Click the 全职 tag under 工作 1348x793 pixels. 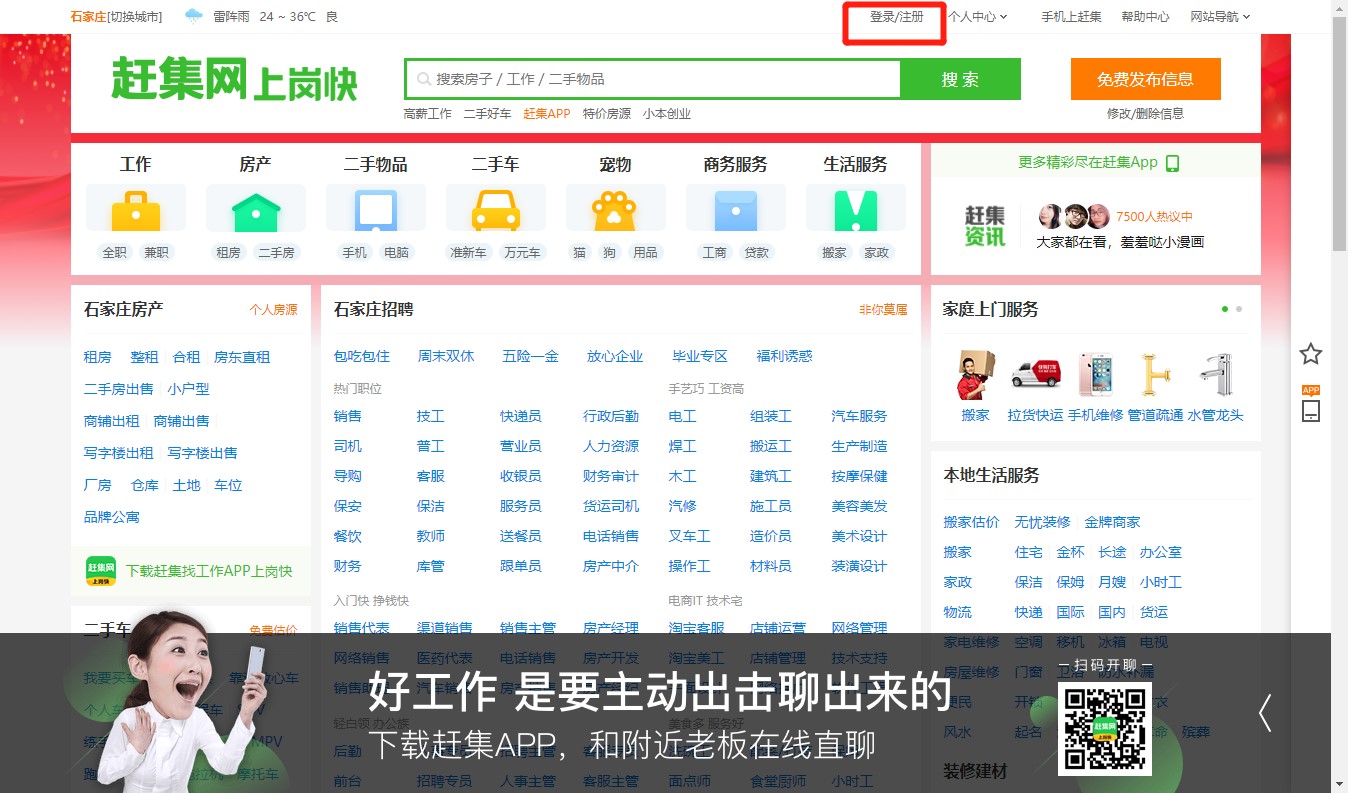click(x=115, y=253)
